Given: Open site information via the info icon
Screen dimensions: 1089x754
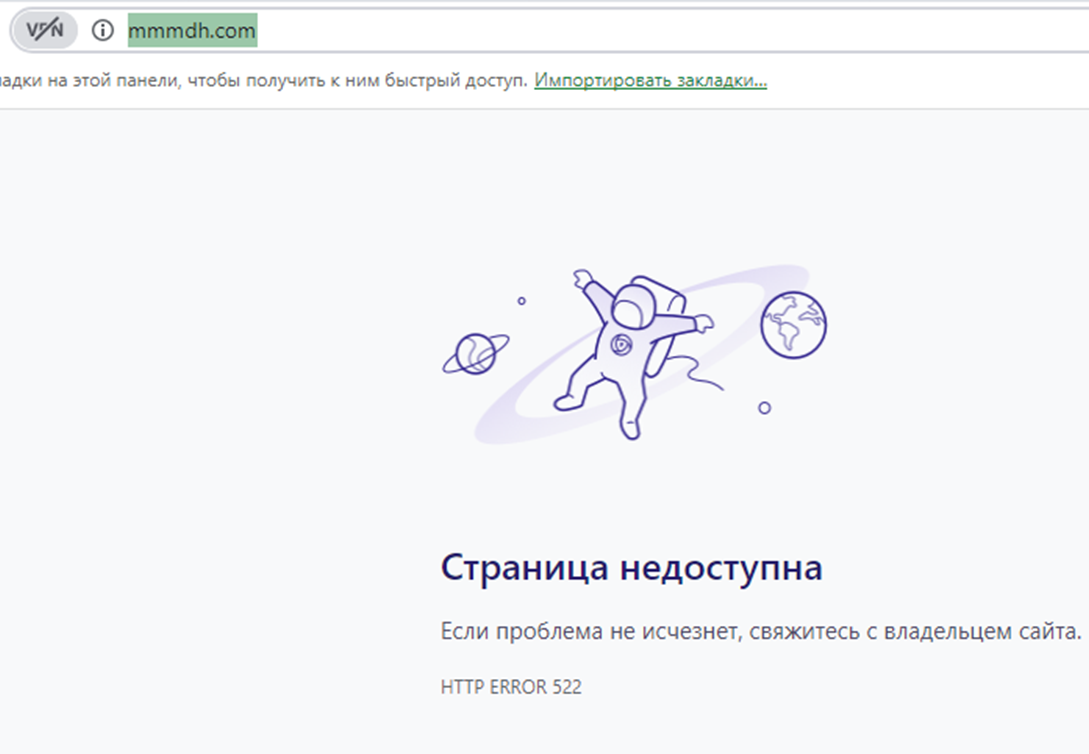Looking at the screenshot, I should (102, 31).
